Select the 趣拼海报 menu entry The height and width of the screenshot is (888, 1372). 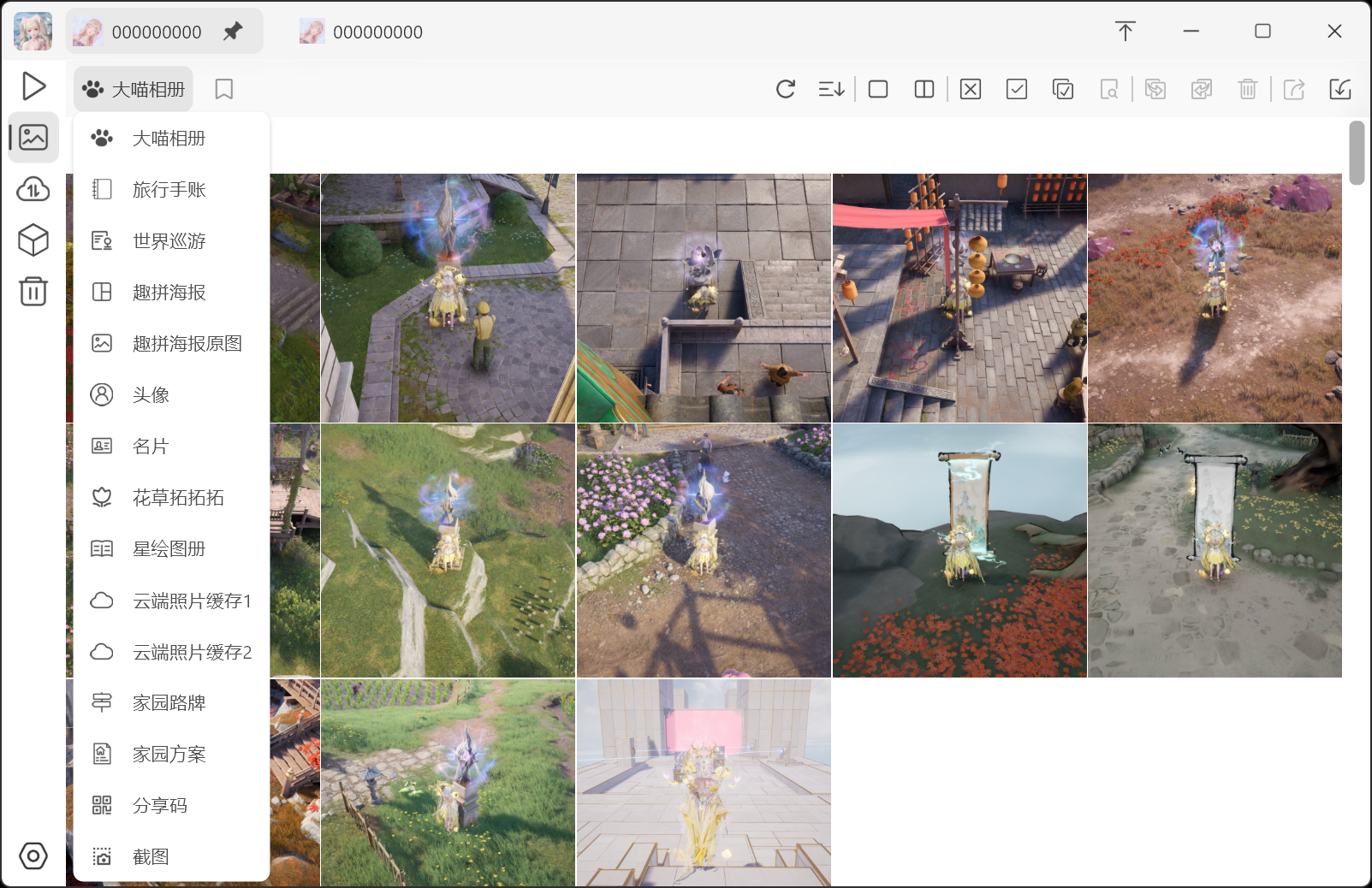pyautogui.click(x=171, y=293)
